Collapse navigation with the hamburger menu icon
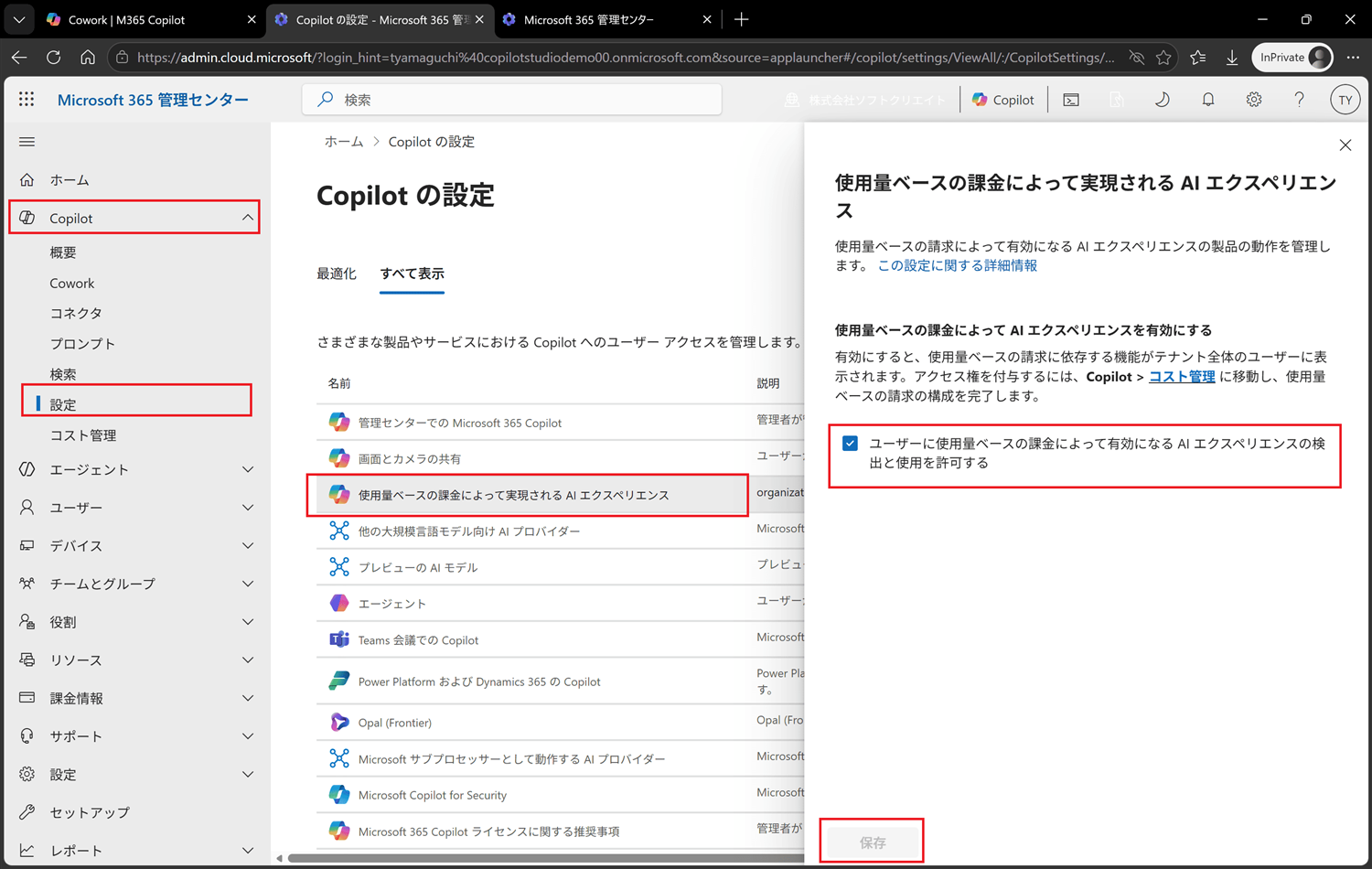Screen dimensions: 1372x869 coord(27,142)
